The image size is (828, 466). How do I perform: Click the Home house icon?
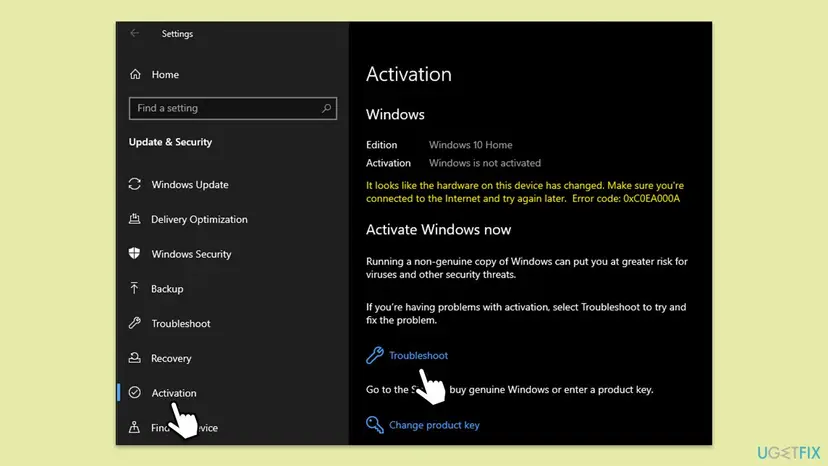pyautogui.click(x=135, y=74)
